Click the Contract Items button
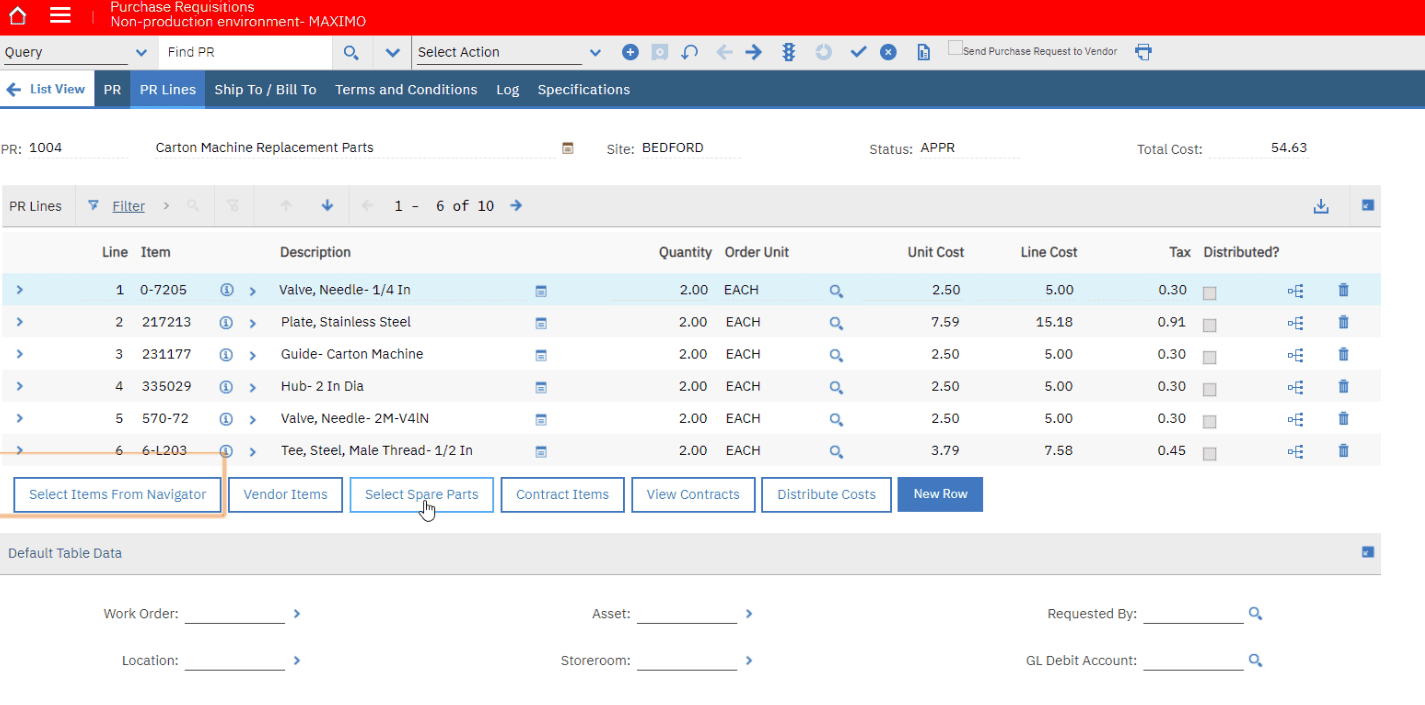The width and height of the screenshot is (1425, 705). point(562,495)
